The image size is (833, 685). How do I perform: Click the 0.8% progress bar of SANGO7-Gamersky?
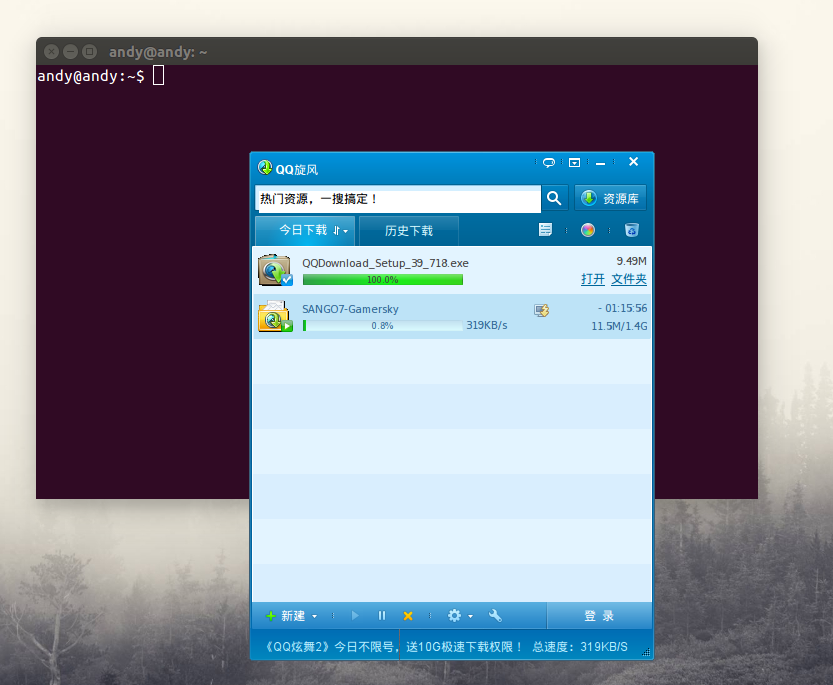pos(382,325)
